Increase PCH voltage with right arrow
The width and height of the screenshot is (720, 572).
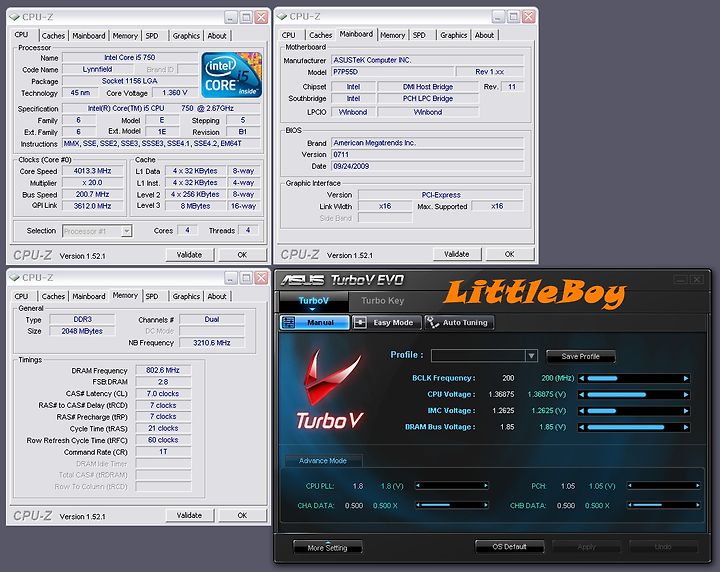tap(698, 485)
